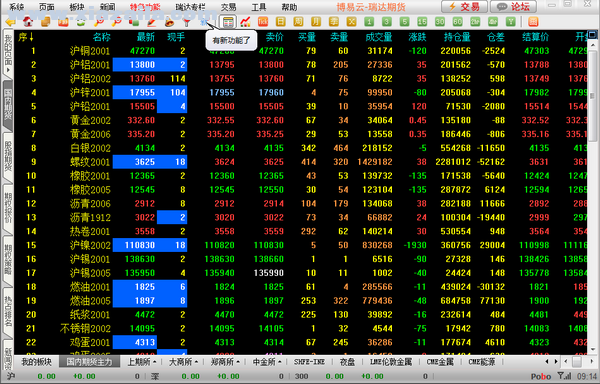The image size is (600, 384).
Task: Choose the 15-minute period icon
Action: [x=422, y=22]
